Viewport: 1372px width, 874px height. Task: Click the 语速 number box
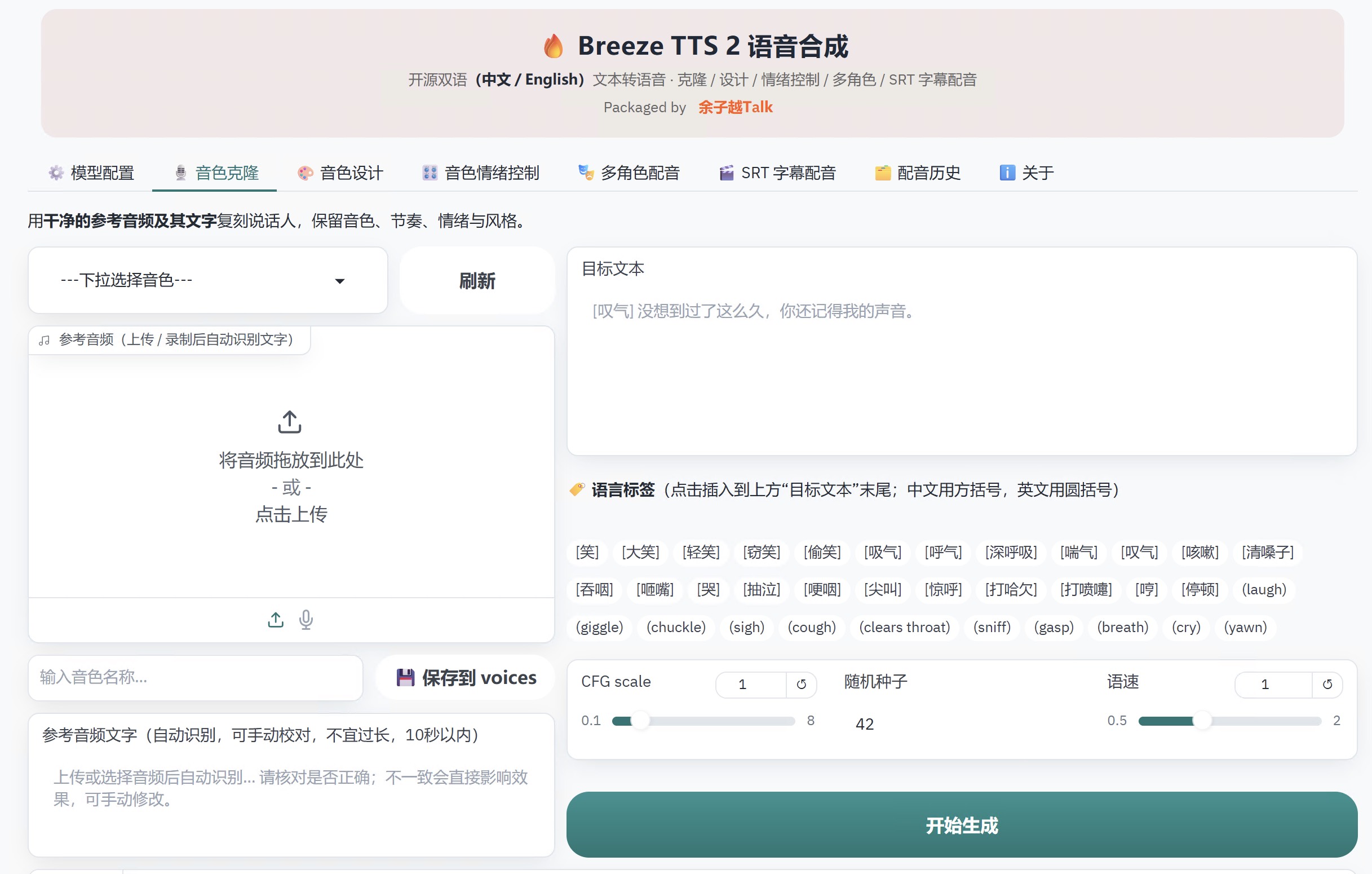(1273, 684)
